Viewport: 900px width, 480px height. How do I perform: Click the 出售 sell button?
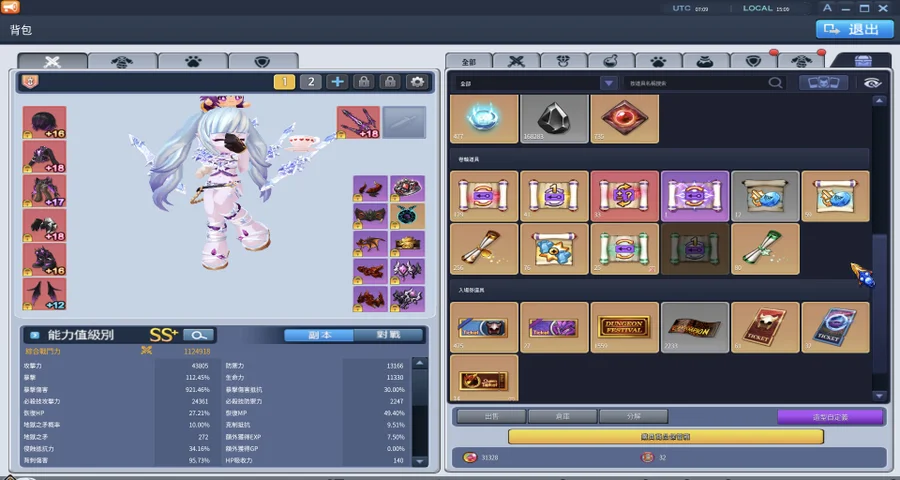point(491,417)
